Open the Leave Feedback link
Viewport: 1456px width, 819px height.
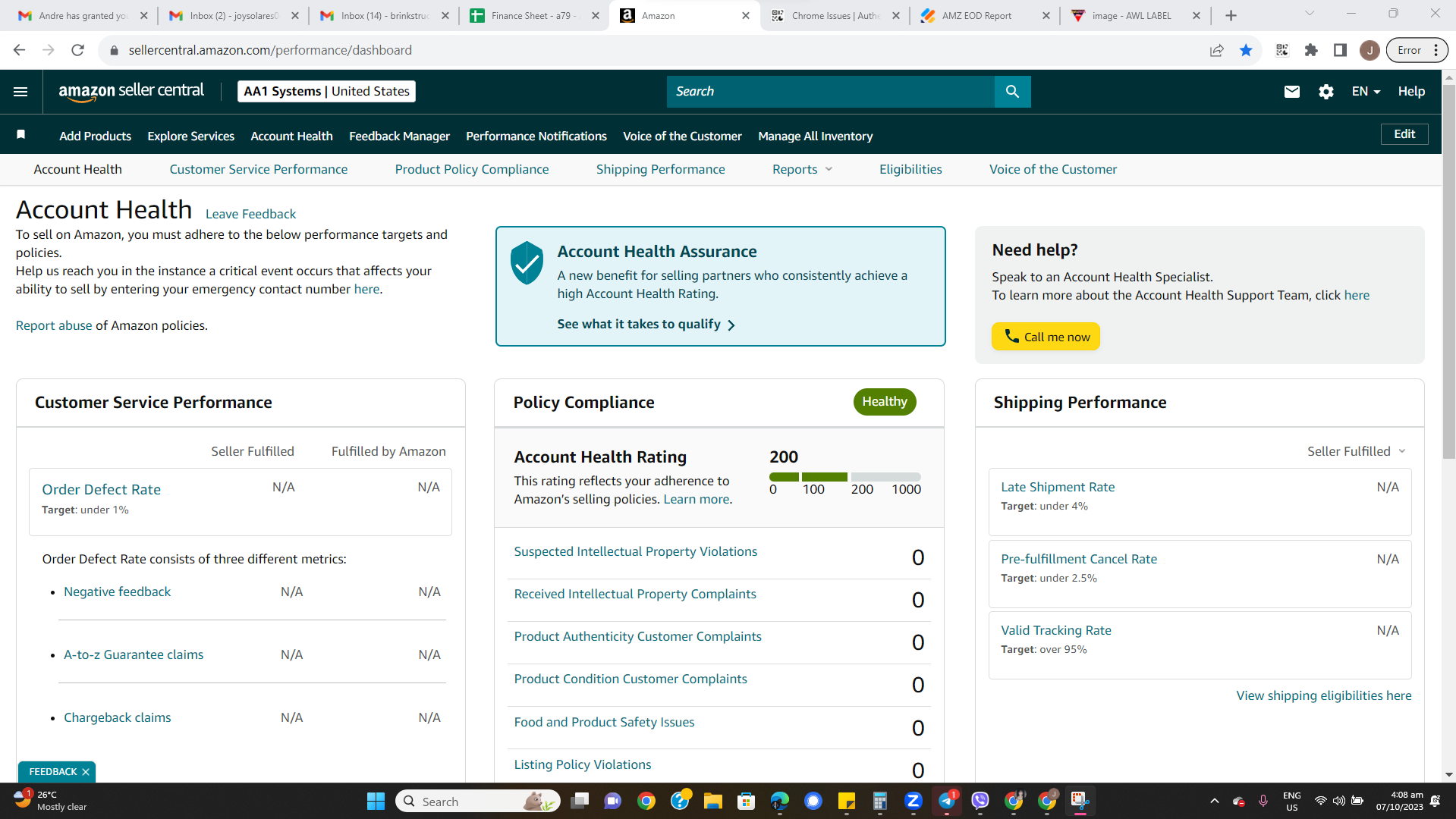tap(250, 214)
